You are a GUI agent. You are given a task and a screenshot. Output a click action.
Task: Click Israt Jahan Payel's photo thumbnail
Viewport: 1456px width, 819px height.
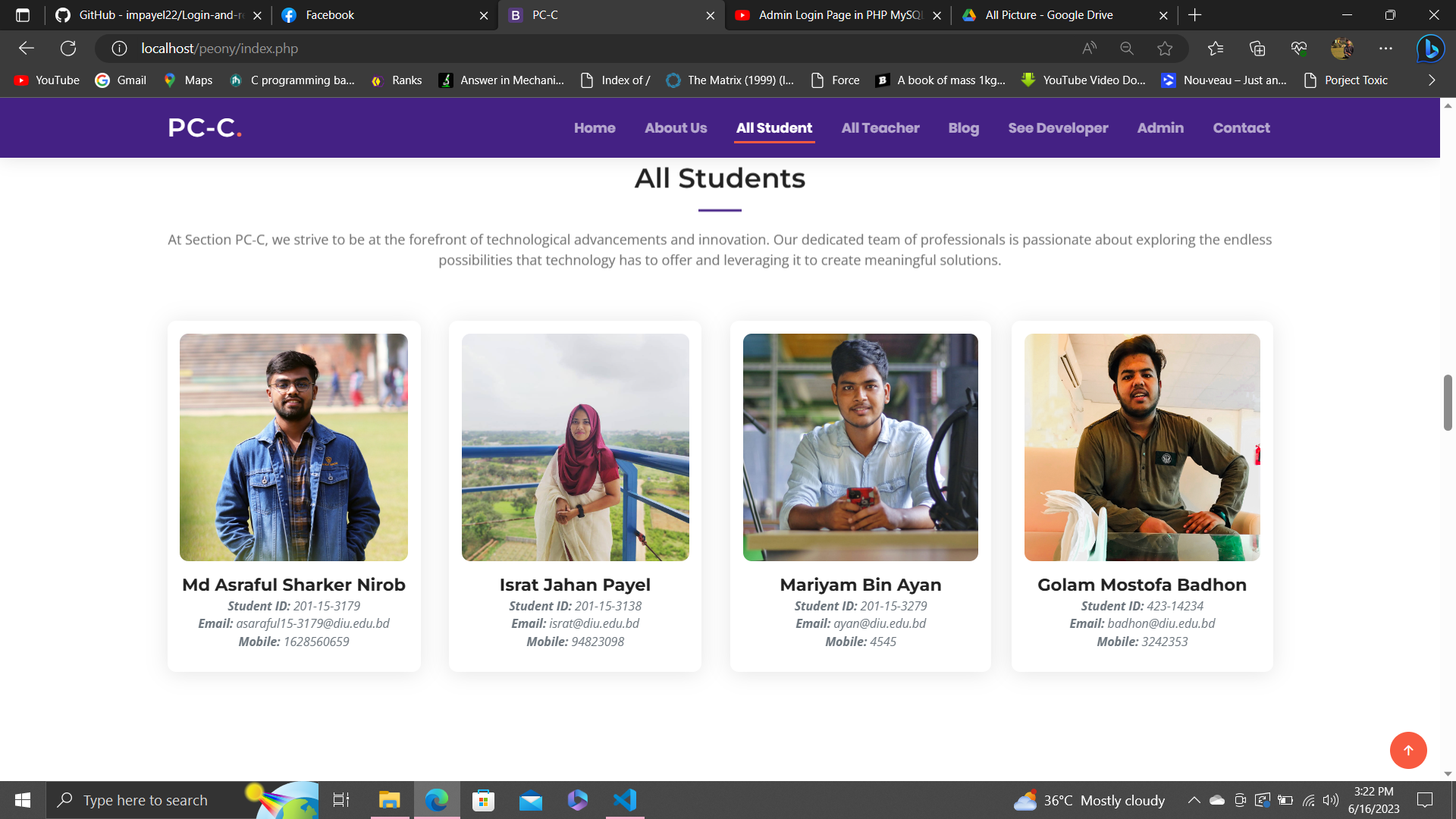click(x=575, y=447)
